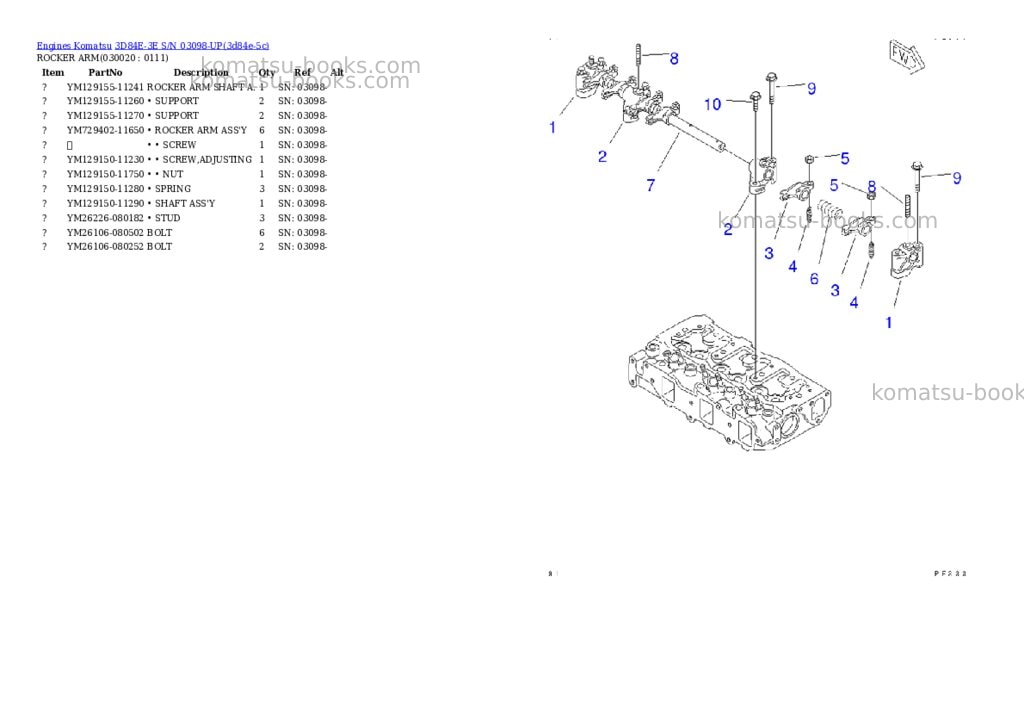Click the cylinder head drawing
Viewport: 1024px width, 725px height.
729,383
